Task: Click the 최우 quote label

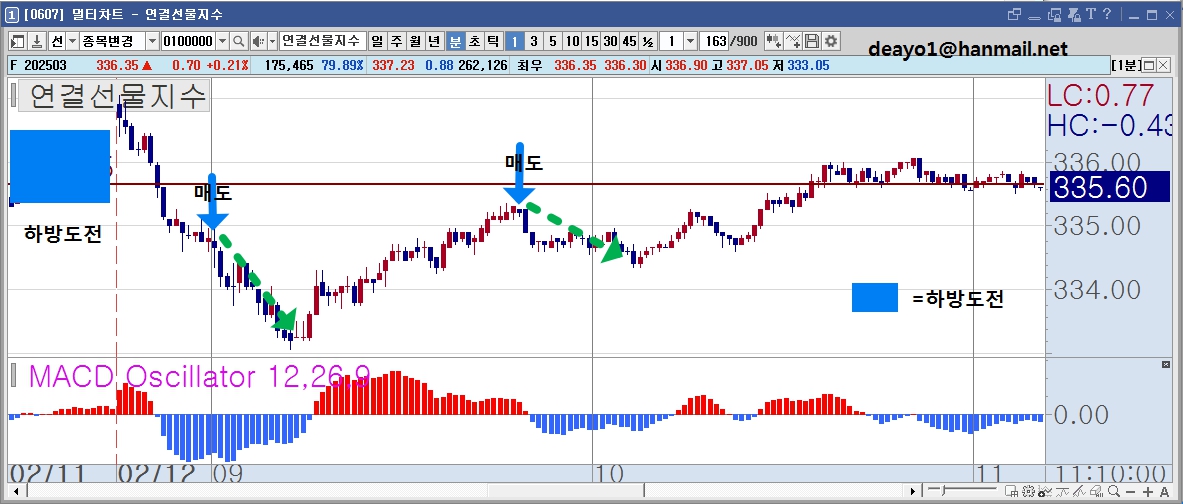Action: (529, 66)
